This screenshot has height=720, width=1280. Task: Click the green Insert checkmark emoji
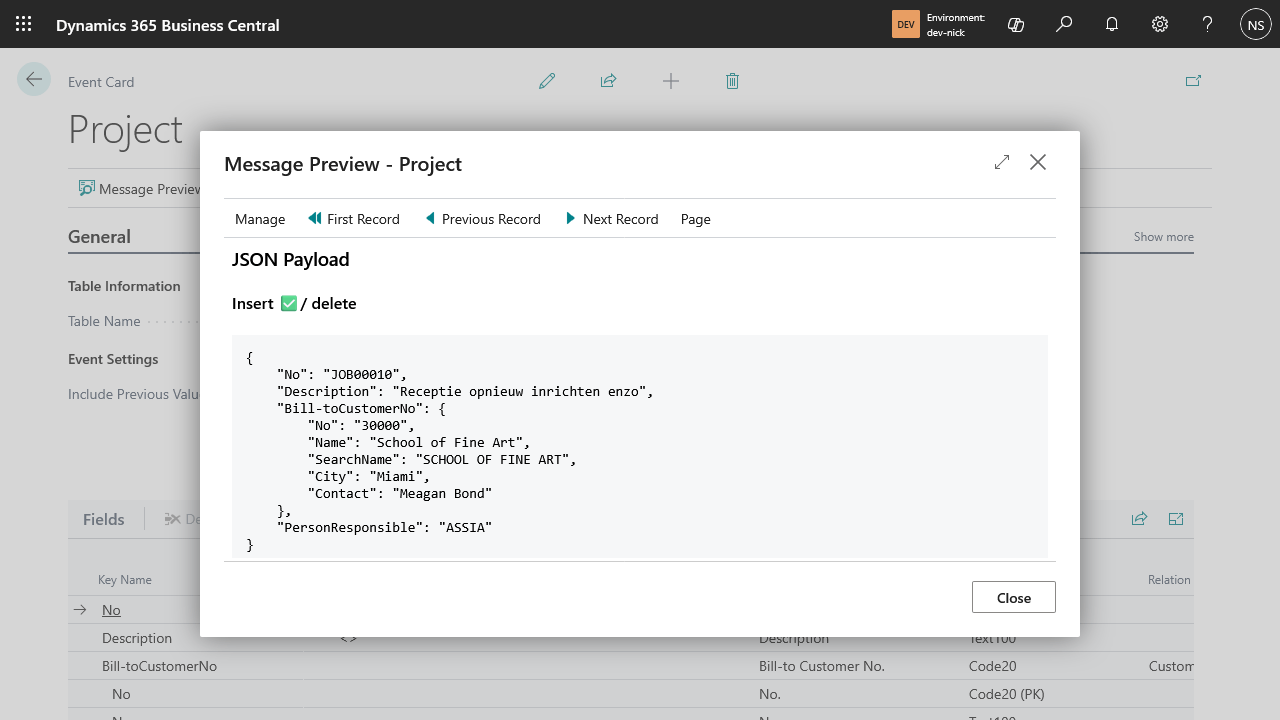pyautogui.click(x=289, y=303)
